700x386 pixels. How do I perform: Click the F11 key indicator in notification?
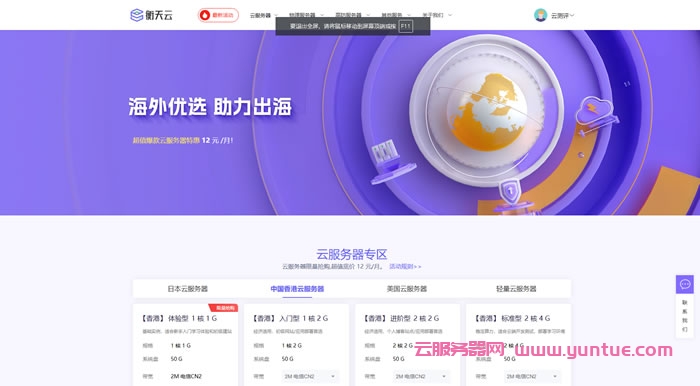coord(405,26)
